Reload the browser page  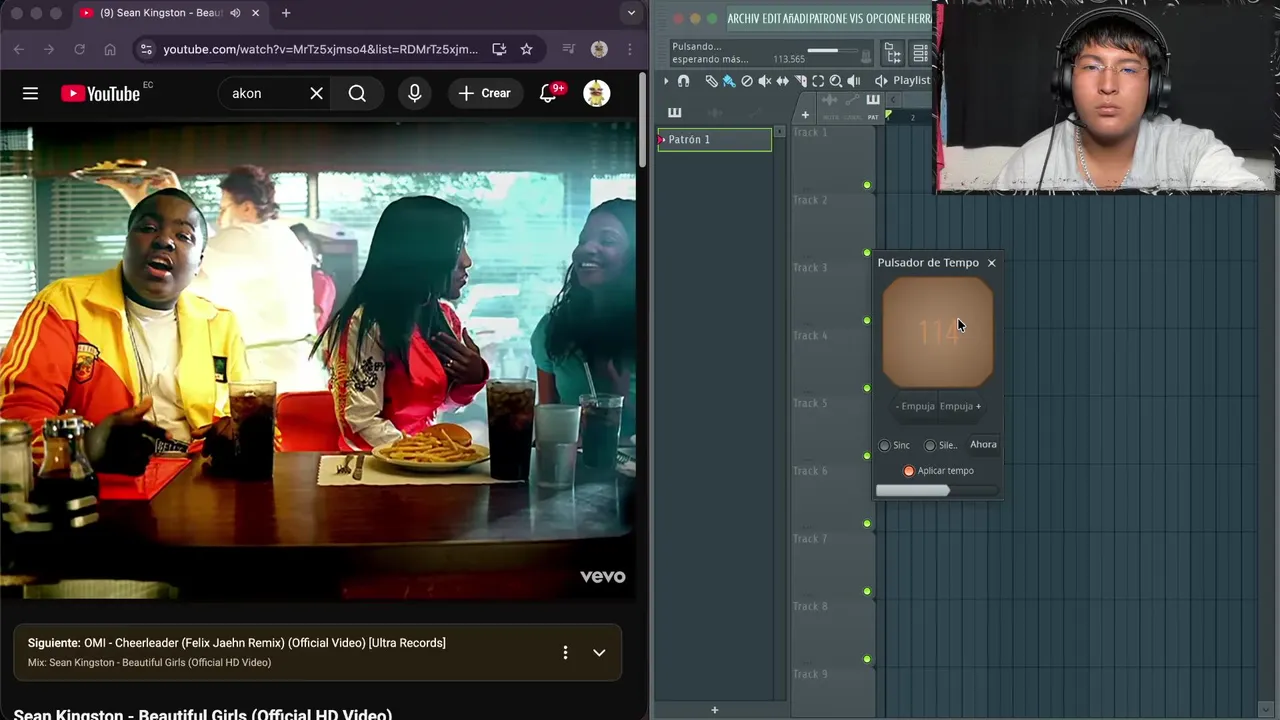pos(79,49)
